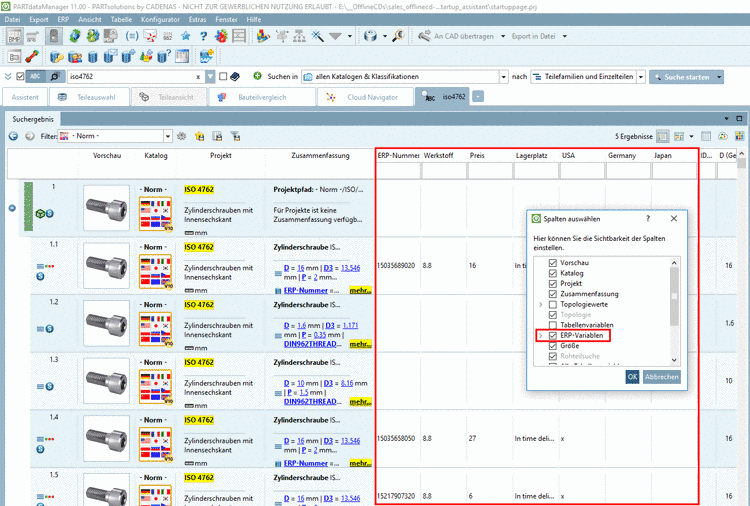750x506 pixels.
Task: Check the Topologiewerte checkbox
Action: [552, 305]
